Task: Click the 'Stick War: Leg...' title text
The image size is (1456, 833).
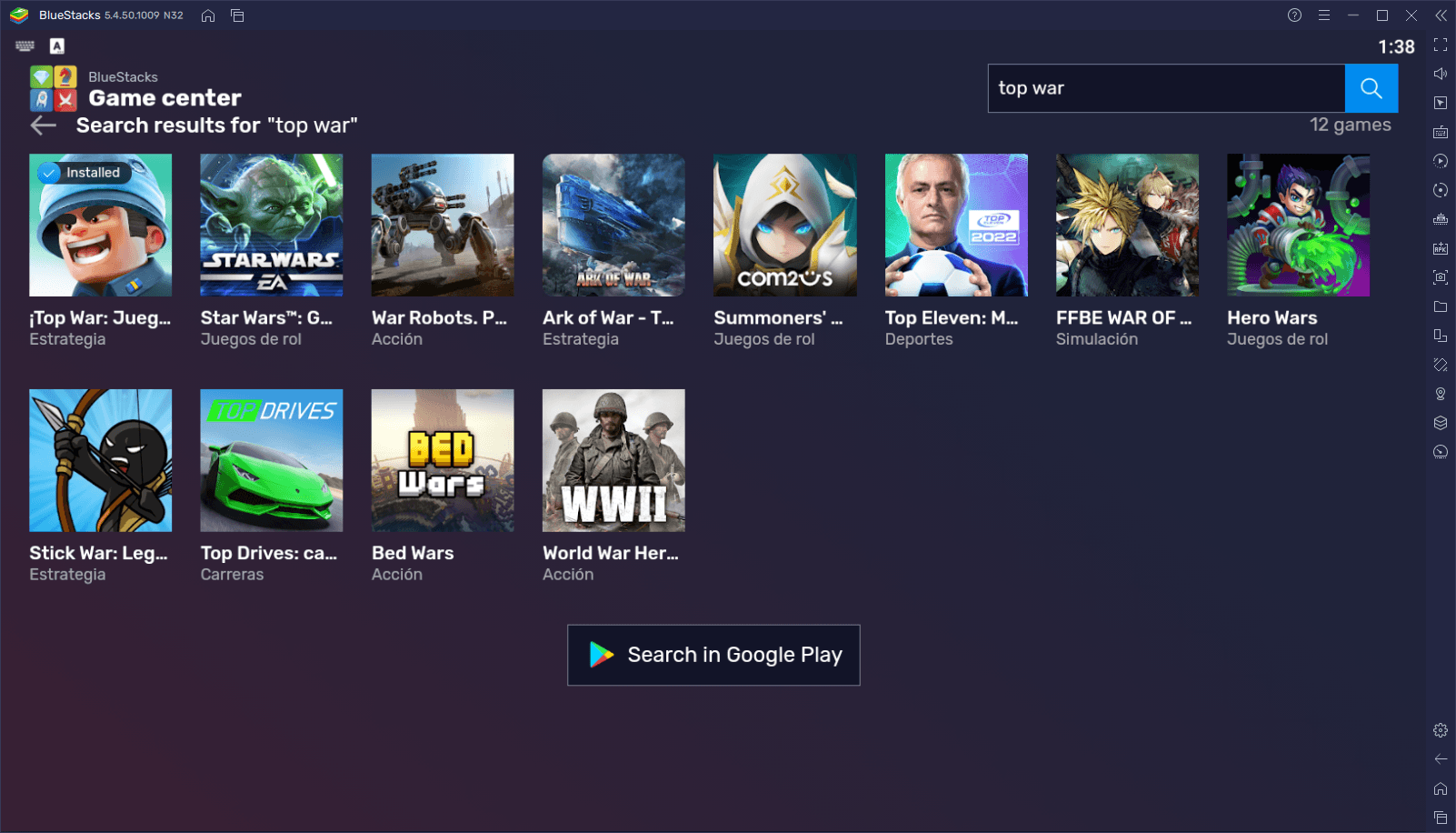Action: tap(99, 554)
